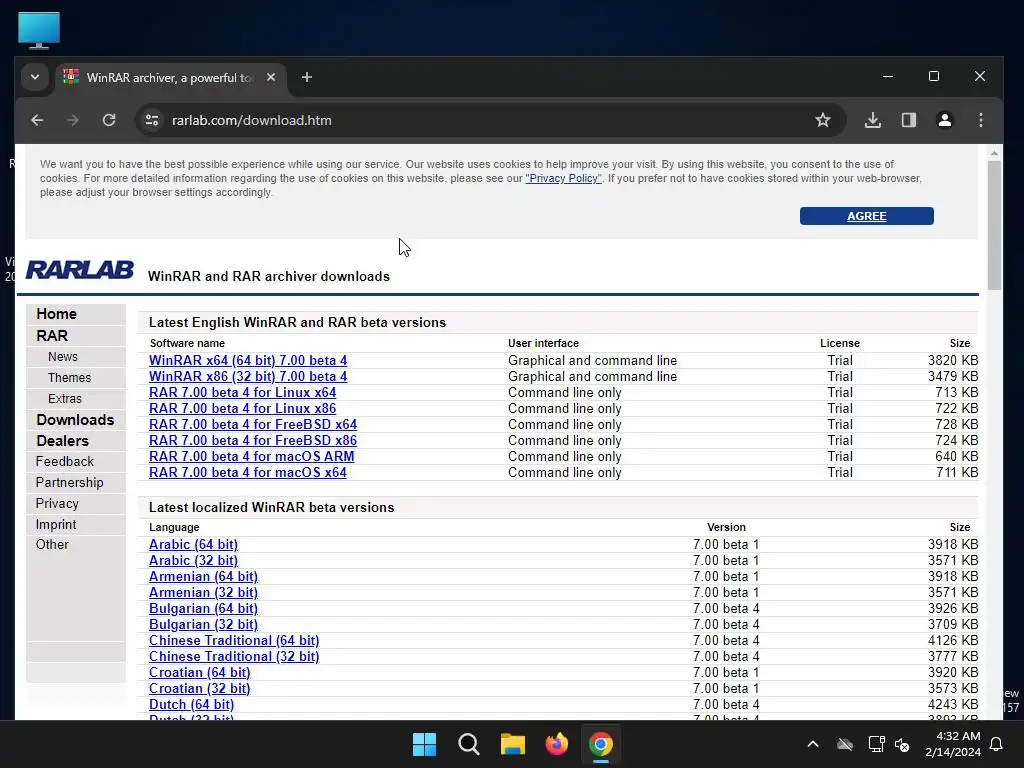Reload the rarlab download page
The height and width of the screenshot is (768, 1024).
click(x=109, y=120)
